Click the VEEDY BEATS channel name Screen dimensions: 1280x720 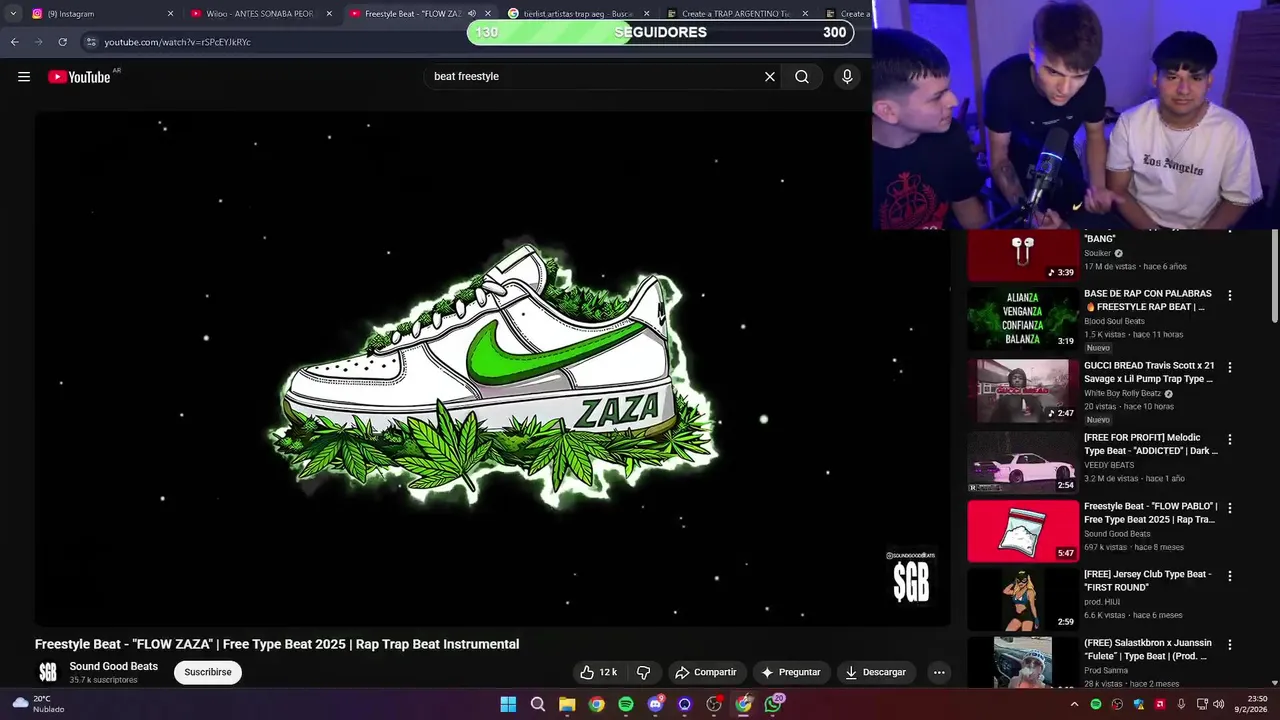point(1109,466)
